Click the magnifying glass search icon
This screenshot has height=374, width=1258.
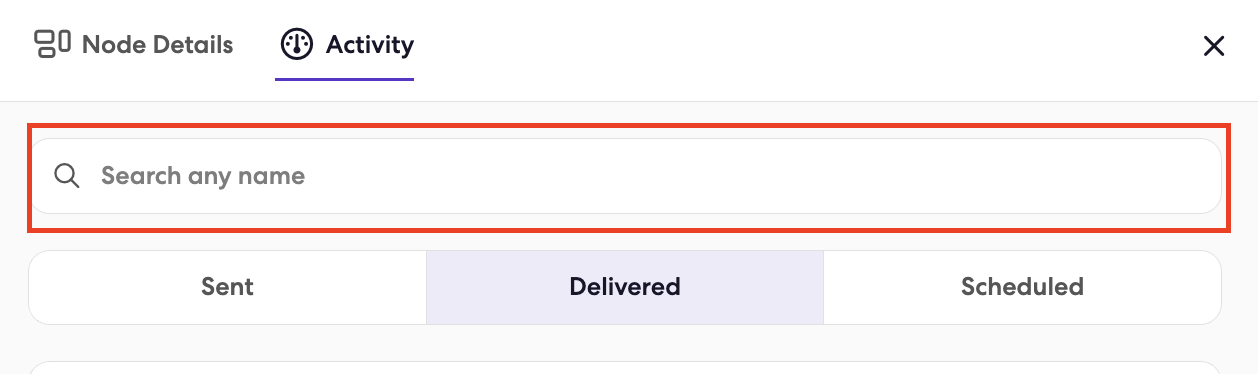tap(67, 176)
